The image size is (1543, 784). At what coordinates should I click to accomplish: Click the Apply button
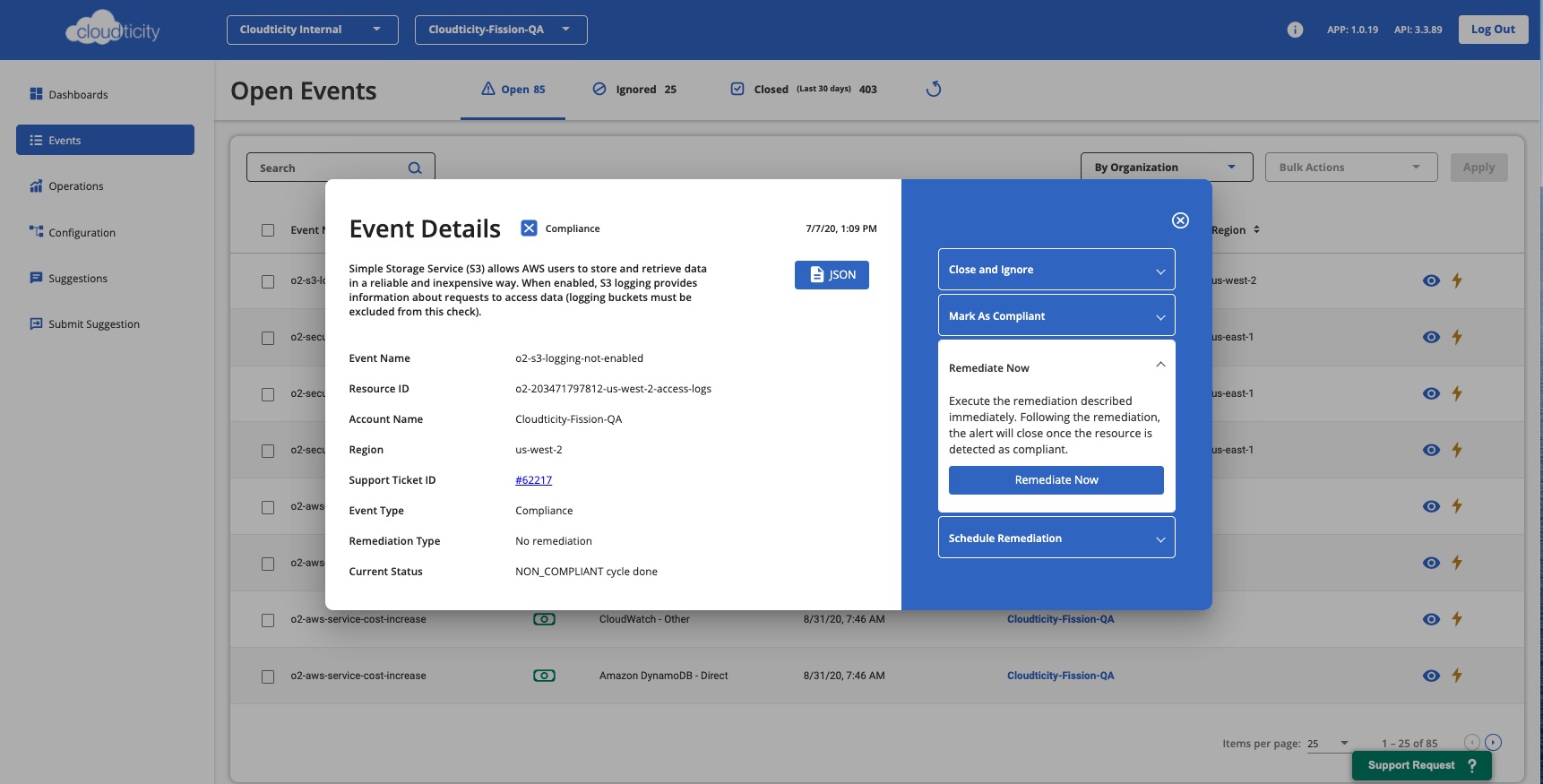pyautogui.click(x=1478, y=167)
